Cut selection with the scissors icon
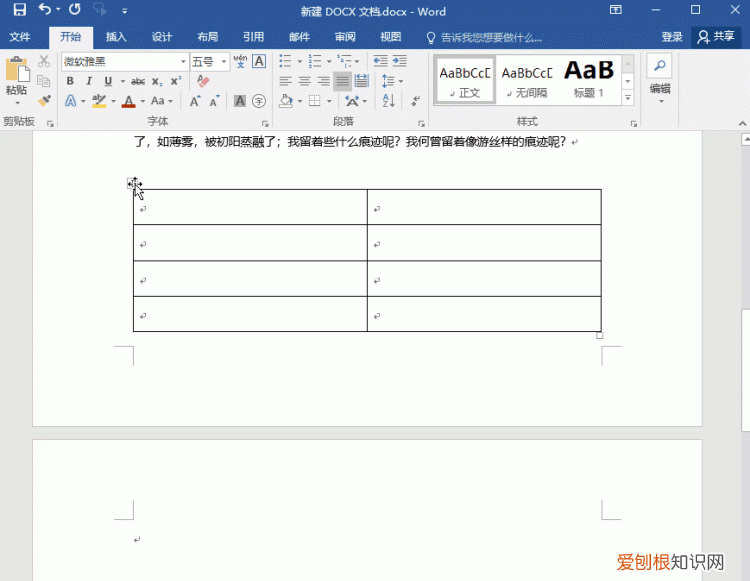750x581 pixels. click(44, 61)
